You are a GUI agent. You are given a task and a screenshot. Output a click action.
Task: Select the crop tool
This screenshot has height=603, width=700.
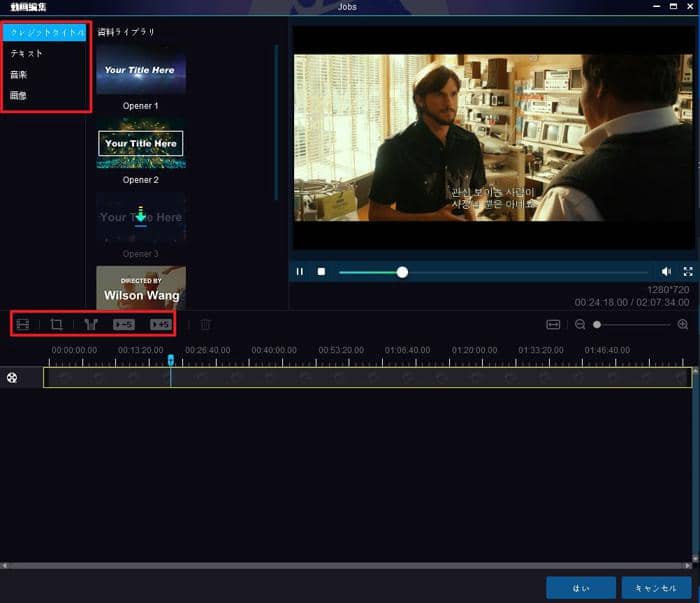tap(56, 324)
